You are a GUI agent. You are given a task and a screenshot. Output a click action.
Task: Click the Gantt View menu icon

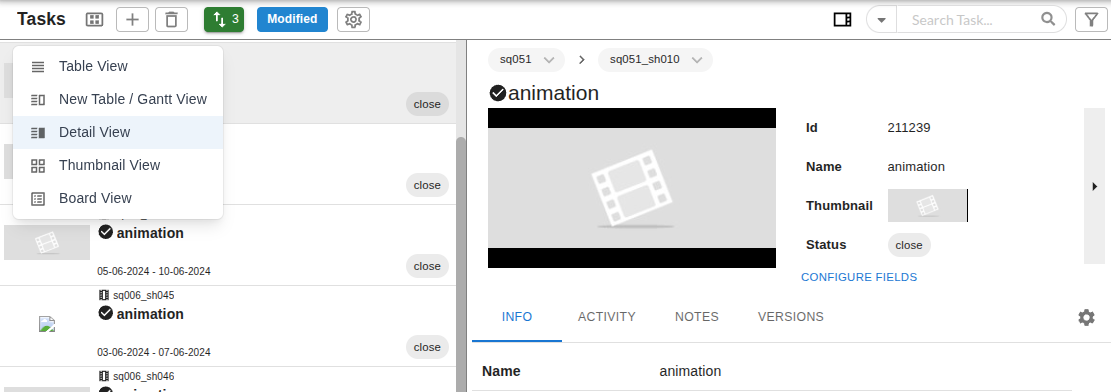pos(38,100)
